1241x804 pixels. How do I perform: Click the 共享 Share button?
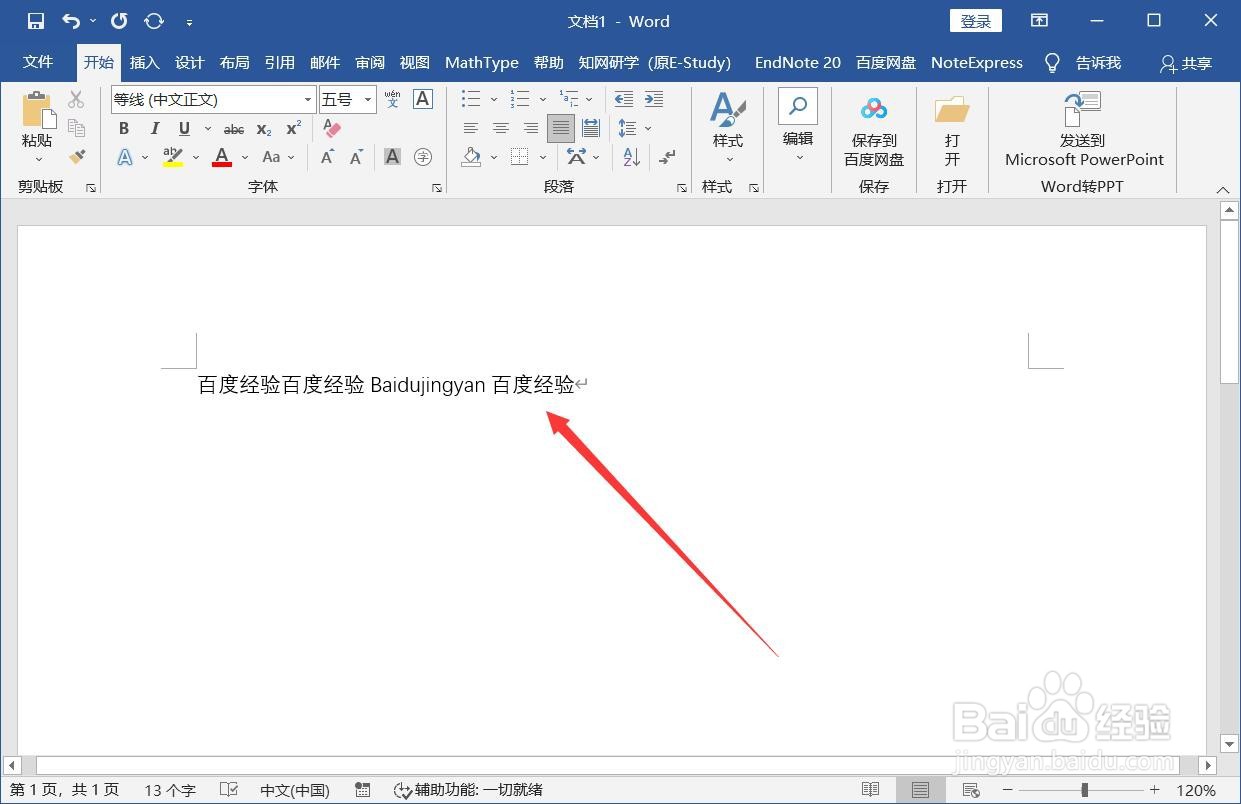click(1186, 63)
